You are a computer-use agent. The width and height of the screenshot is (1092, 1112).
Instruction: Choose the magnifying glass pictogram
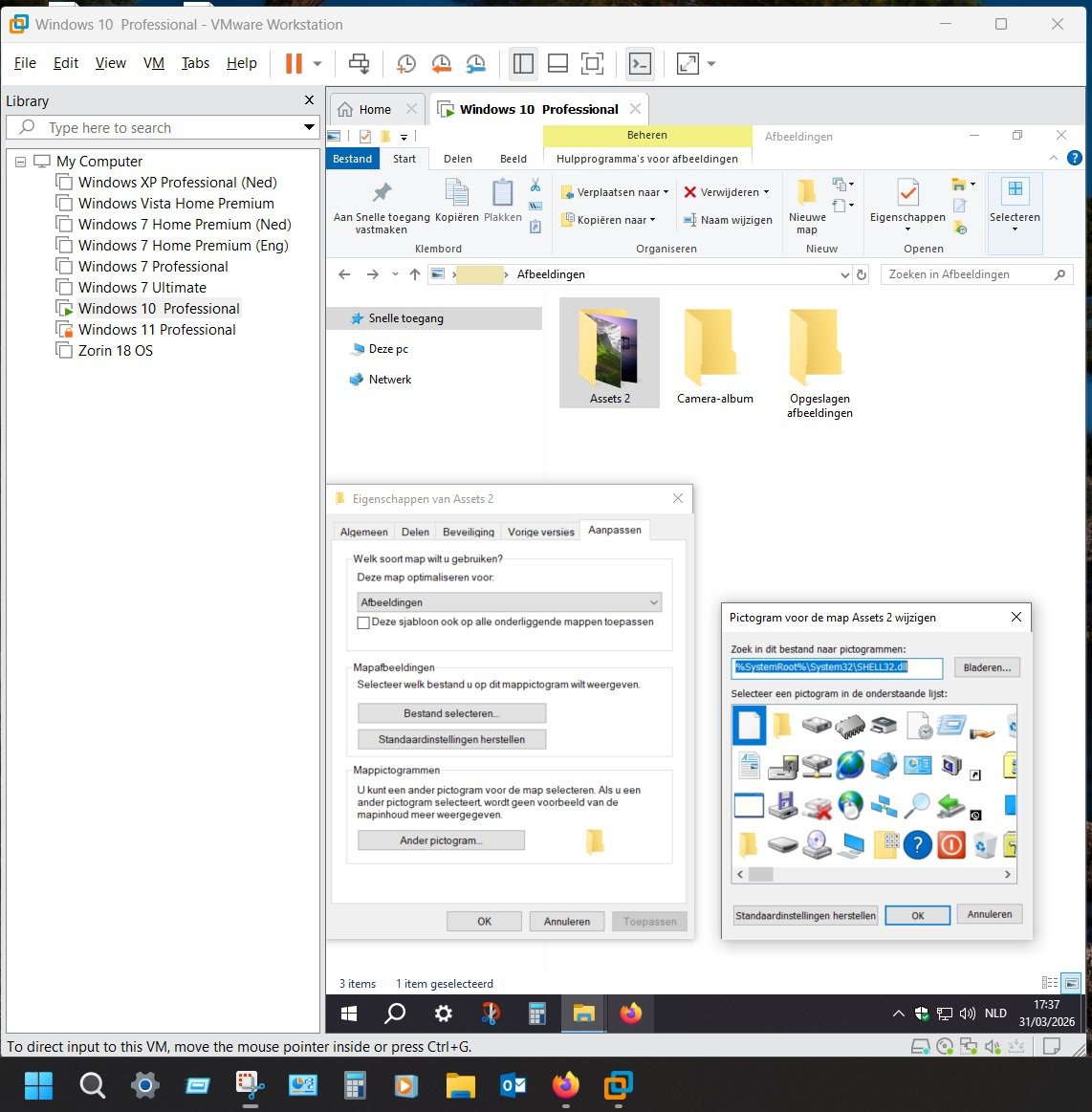[x=917, y=804]
